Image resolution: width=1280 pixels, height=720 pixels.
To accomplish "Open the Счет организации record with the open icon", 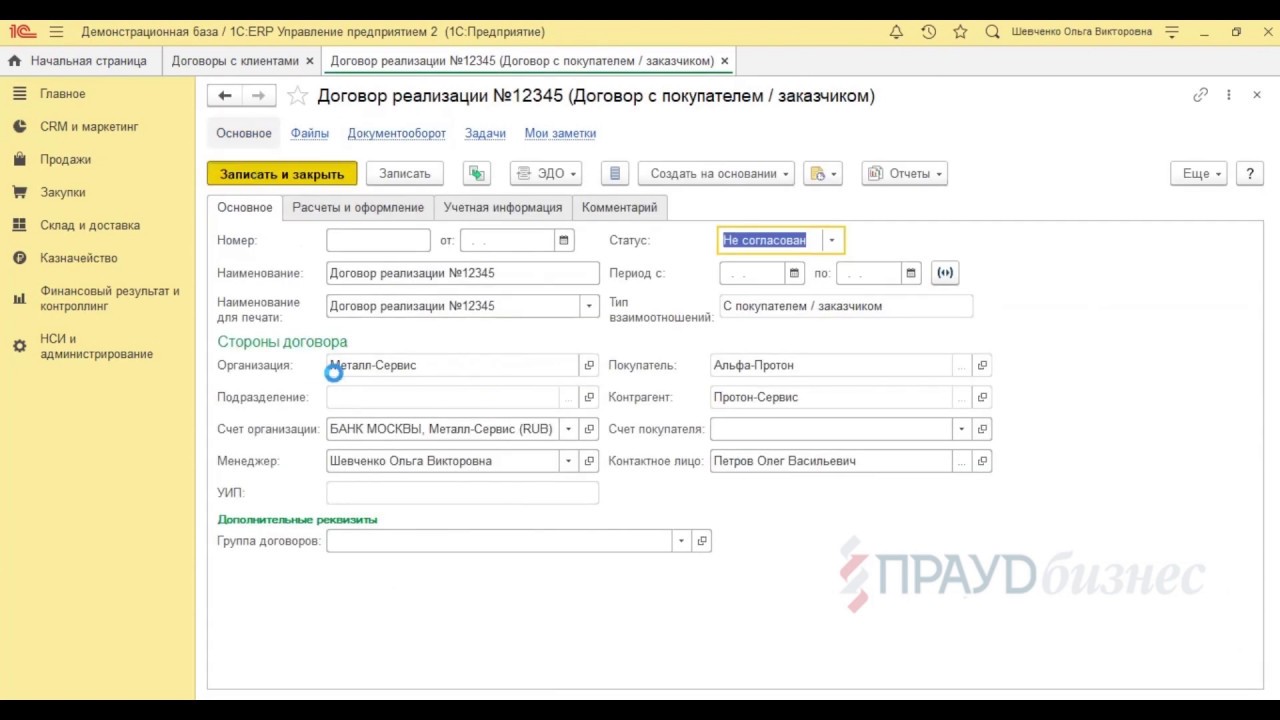I will [589, 429].
